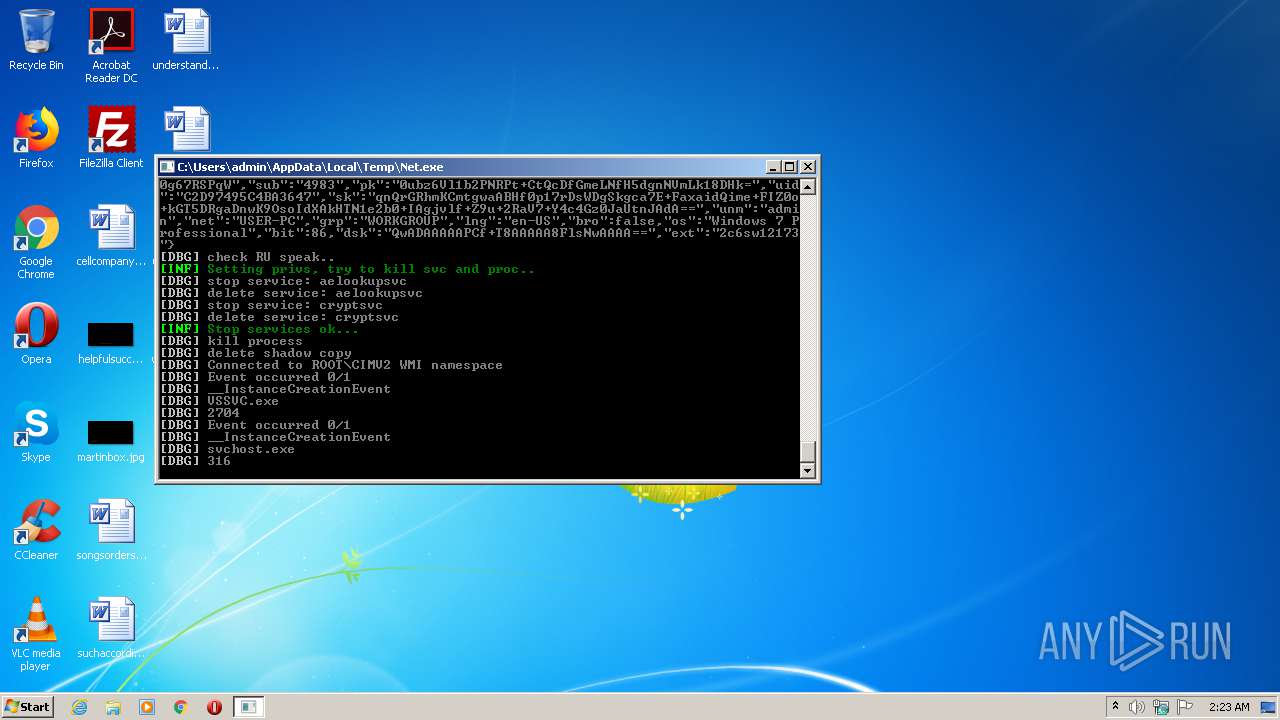Click the console scrollbar down arrow
The height and width of the screenshot is (720, 1280).
(x=808, y=471)
